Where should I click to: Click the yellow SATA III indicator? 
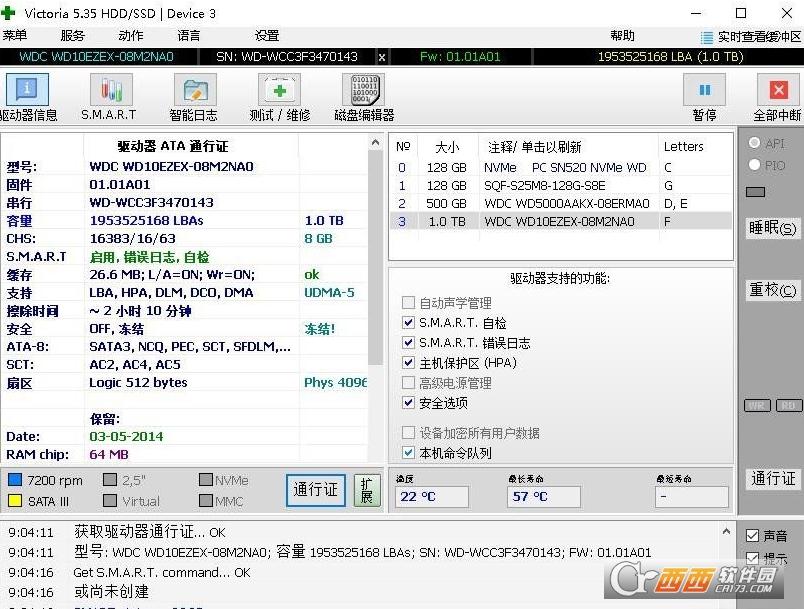point(15,501)
